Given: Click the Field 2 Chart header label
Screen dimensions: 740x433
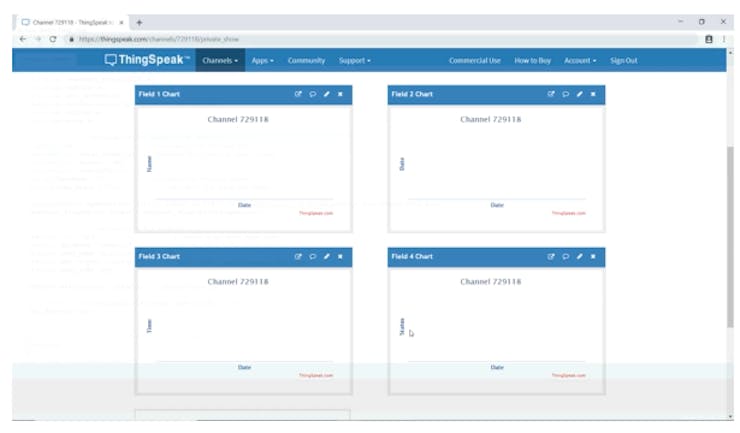Looking at the screenshot, I should [x=412, y=94].
